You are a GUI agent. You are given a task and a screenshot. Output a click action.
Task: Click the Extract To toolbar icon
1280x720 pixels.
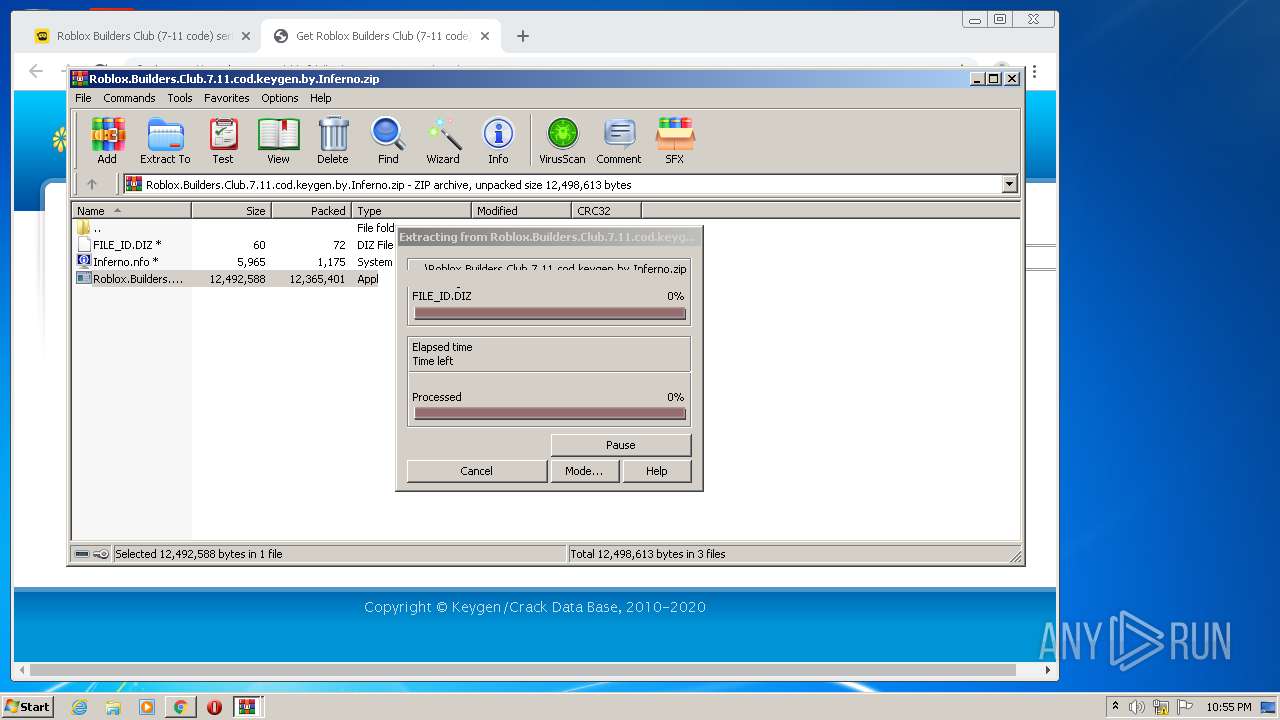[x=165, y=140]
